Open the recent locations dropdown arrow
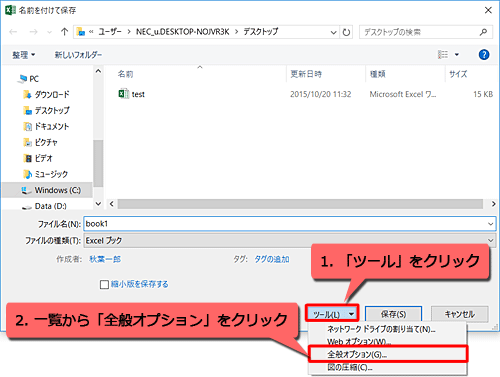Image resolution: width=500 pixels, height=377 pixels. pyautogui.click(x=49, y=32)
